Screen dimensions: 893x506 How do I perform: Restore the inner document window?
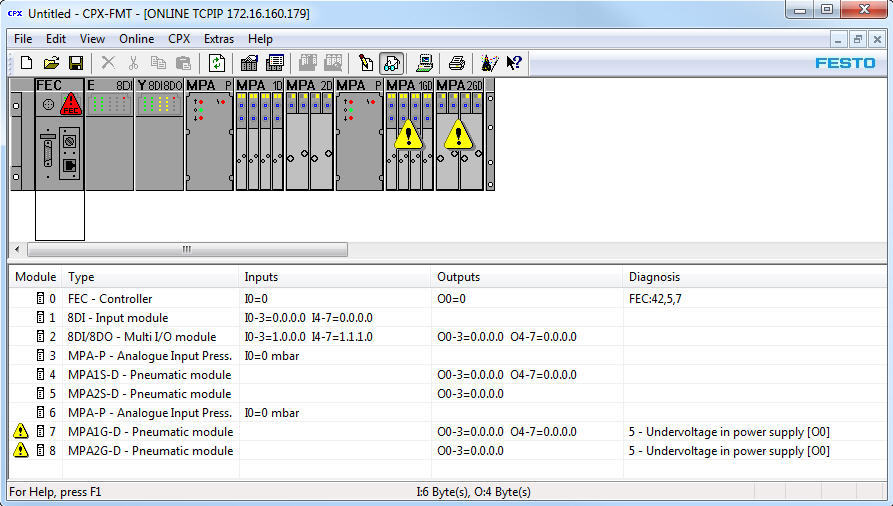pos(857,39)
